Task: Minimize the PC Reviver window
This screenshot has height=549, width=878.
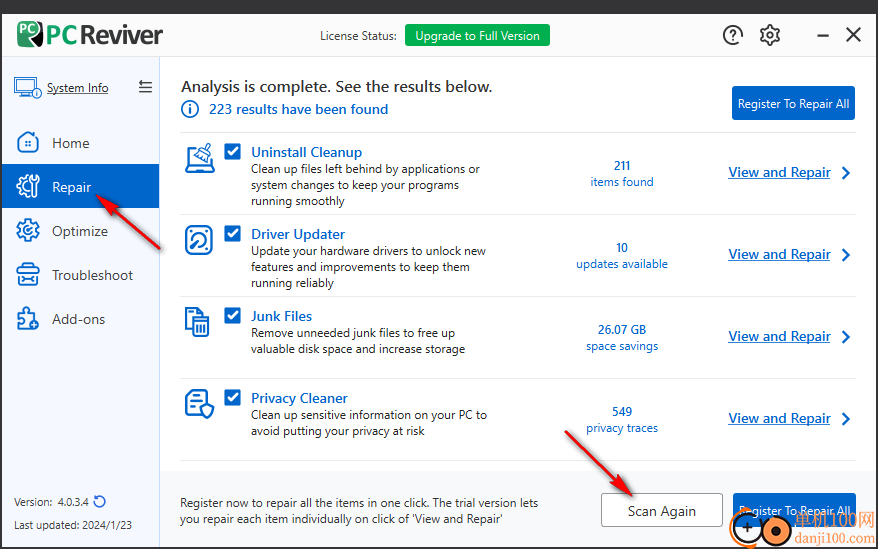Action: (823, 35)
